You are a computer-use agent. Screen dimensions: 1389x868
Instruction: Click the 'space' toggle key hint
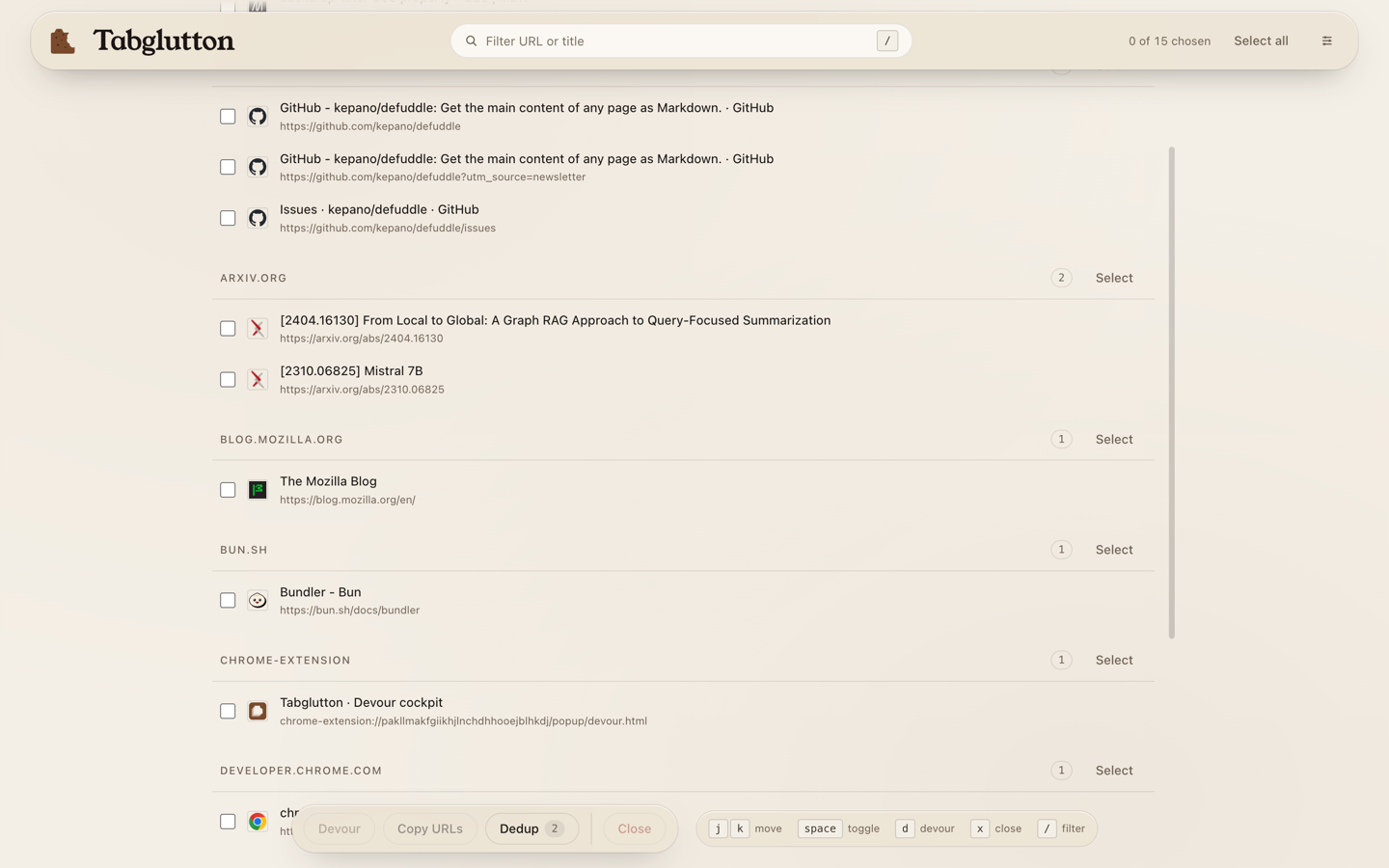820,828
